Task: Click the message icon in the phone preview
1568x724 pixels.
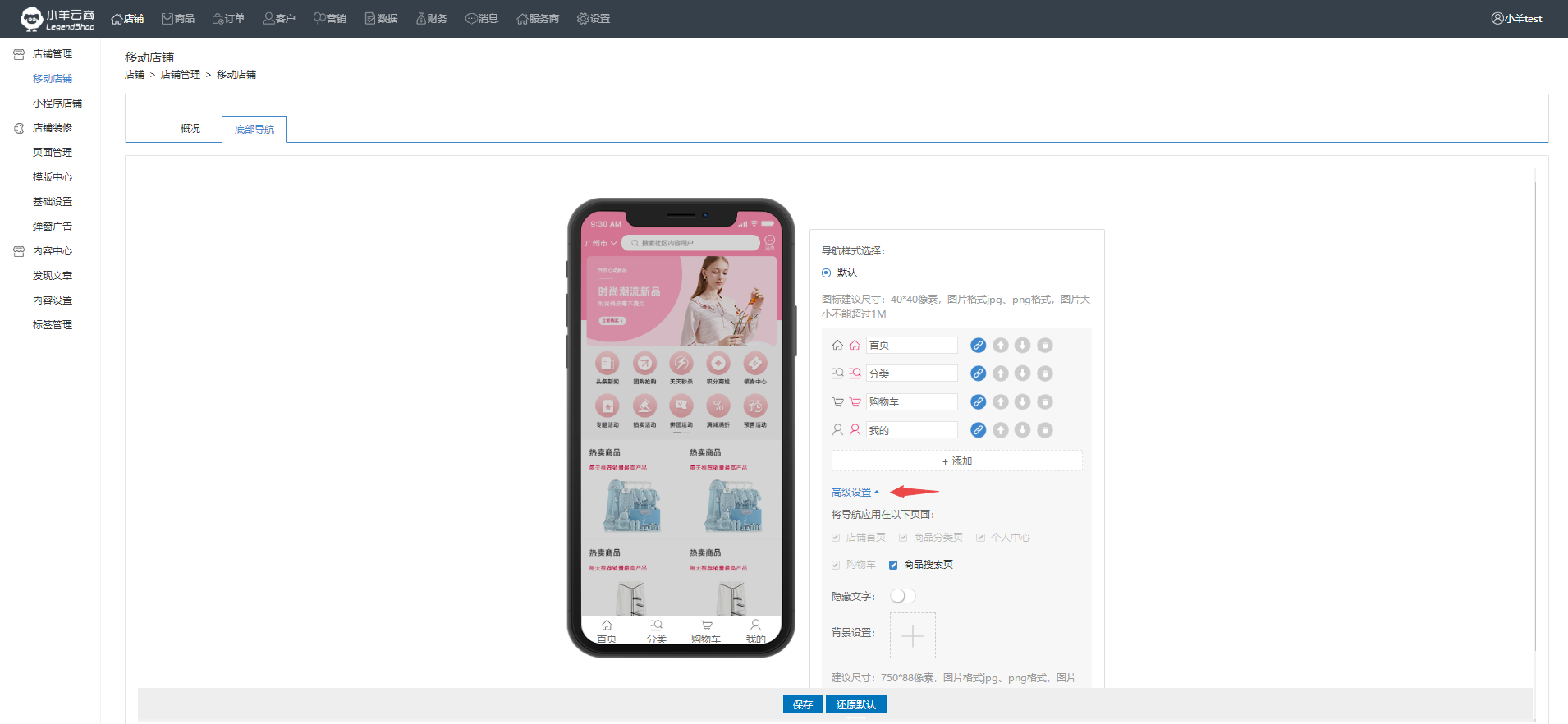Action: [x=769, y=241]
